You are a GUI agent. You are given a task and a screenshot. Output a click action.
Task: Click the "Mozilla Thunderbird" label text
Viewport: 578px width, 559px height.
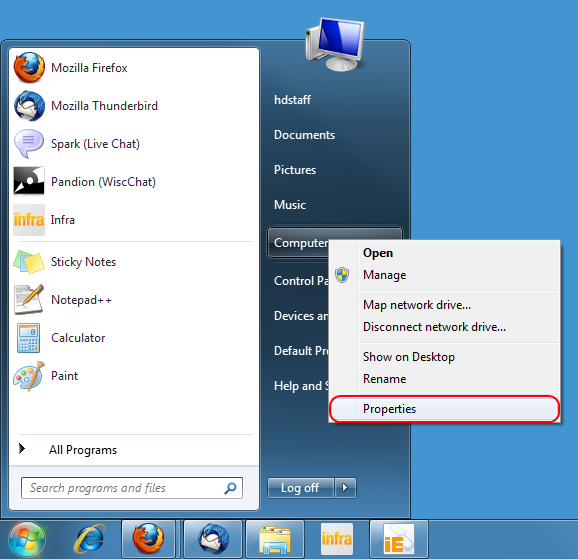point(104,106)
